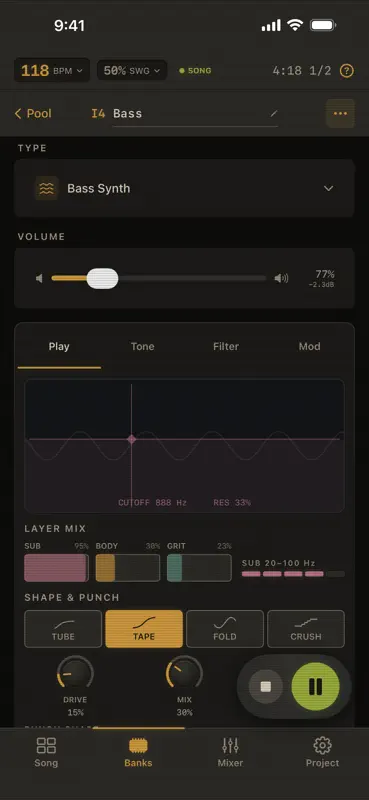Pause playback with the green pause button
The image size is (369, 800).
315,687
